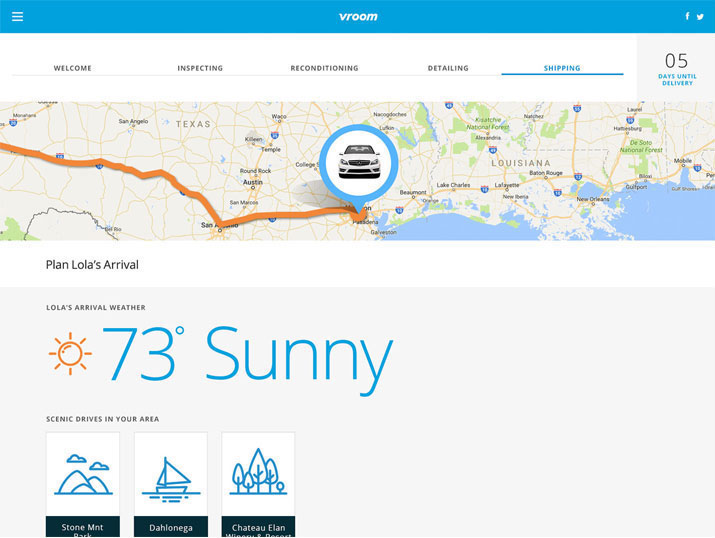Viewport: 715px width, 538px height.
Task: Open Chateau Elan Winery & Resort label
Action: [x=258, y=527]
